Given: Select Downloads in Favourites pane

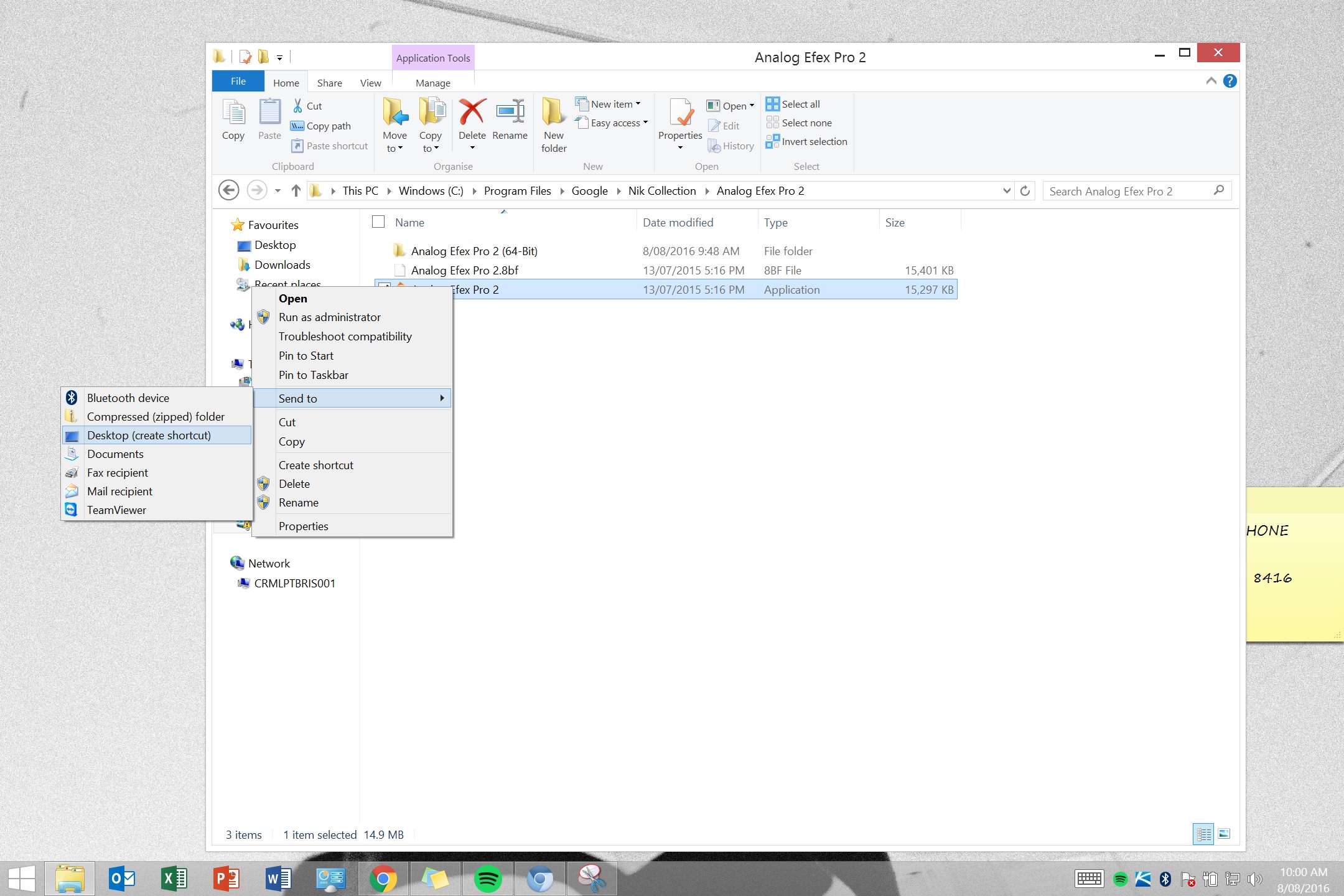Looking at the screenshot, I should click(282, 264).
